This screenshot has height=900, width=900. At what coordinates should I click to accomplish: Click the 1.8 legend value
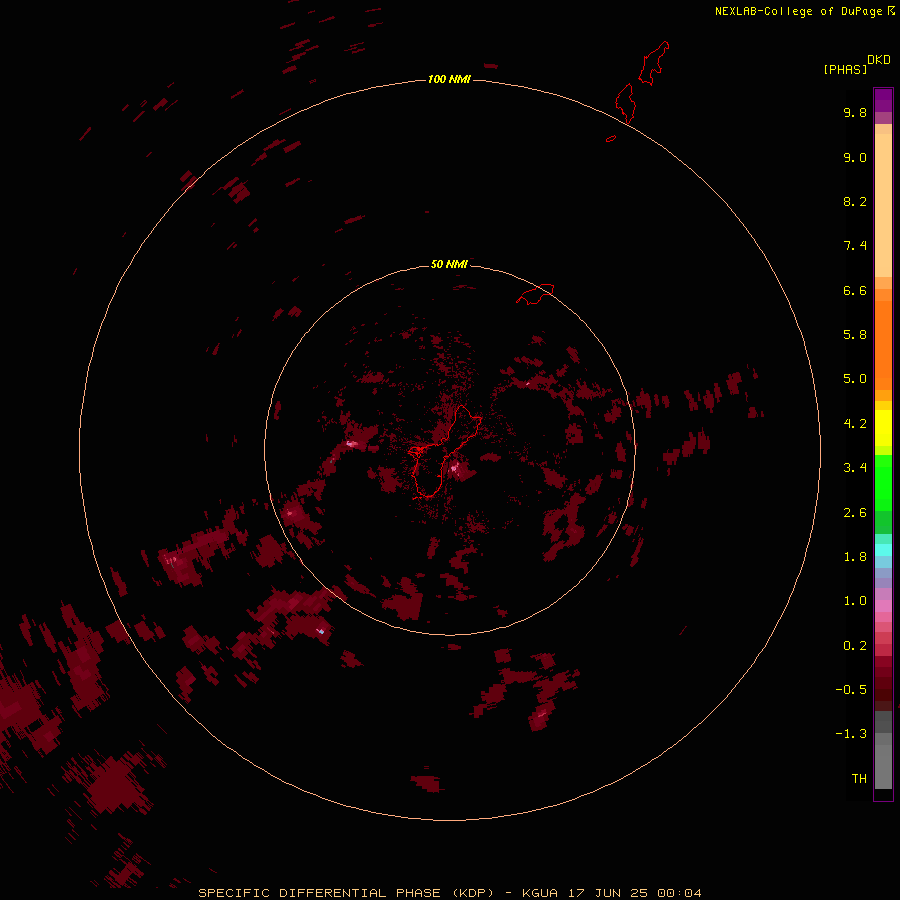855,557
